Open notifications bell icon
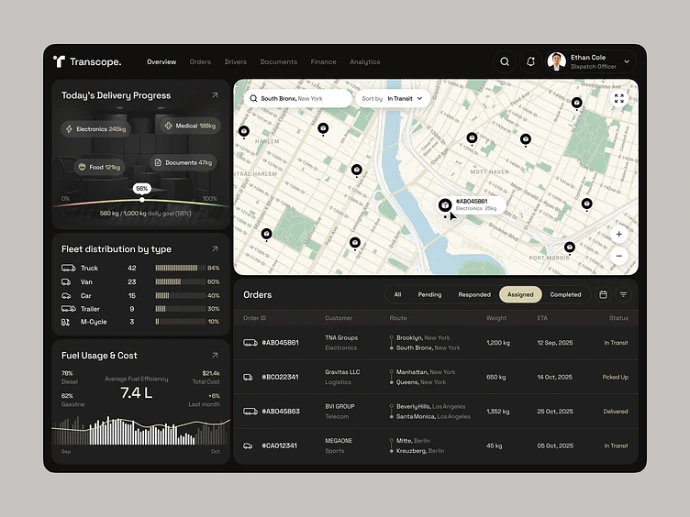 click(x=531, y=62)
